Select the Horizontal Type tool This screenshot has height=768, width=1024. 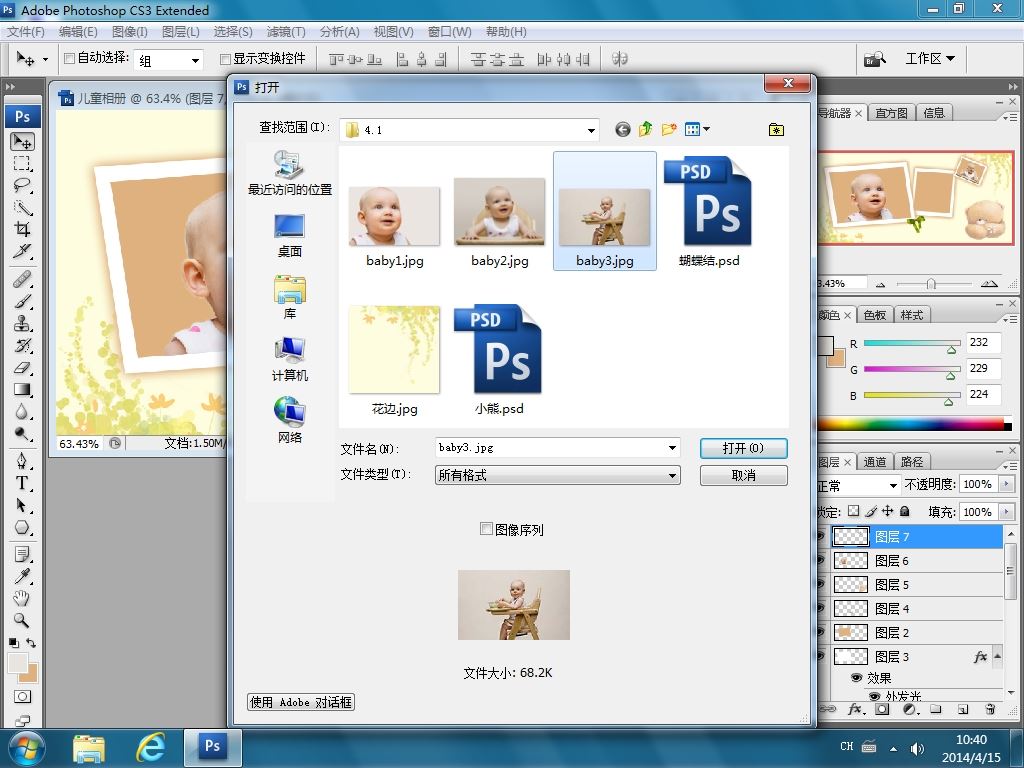22,483
